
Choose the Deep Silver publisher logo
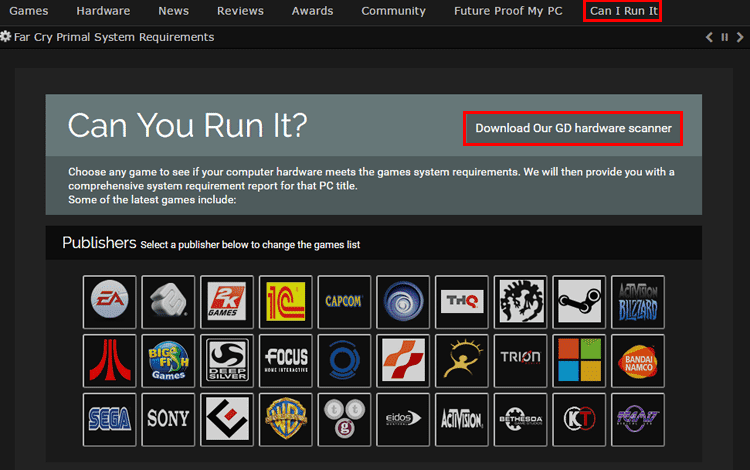(227, 361)
